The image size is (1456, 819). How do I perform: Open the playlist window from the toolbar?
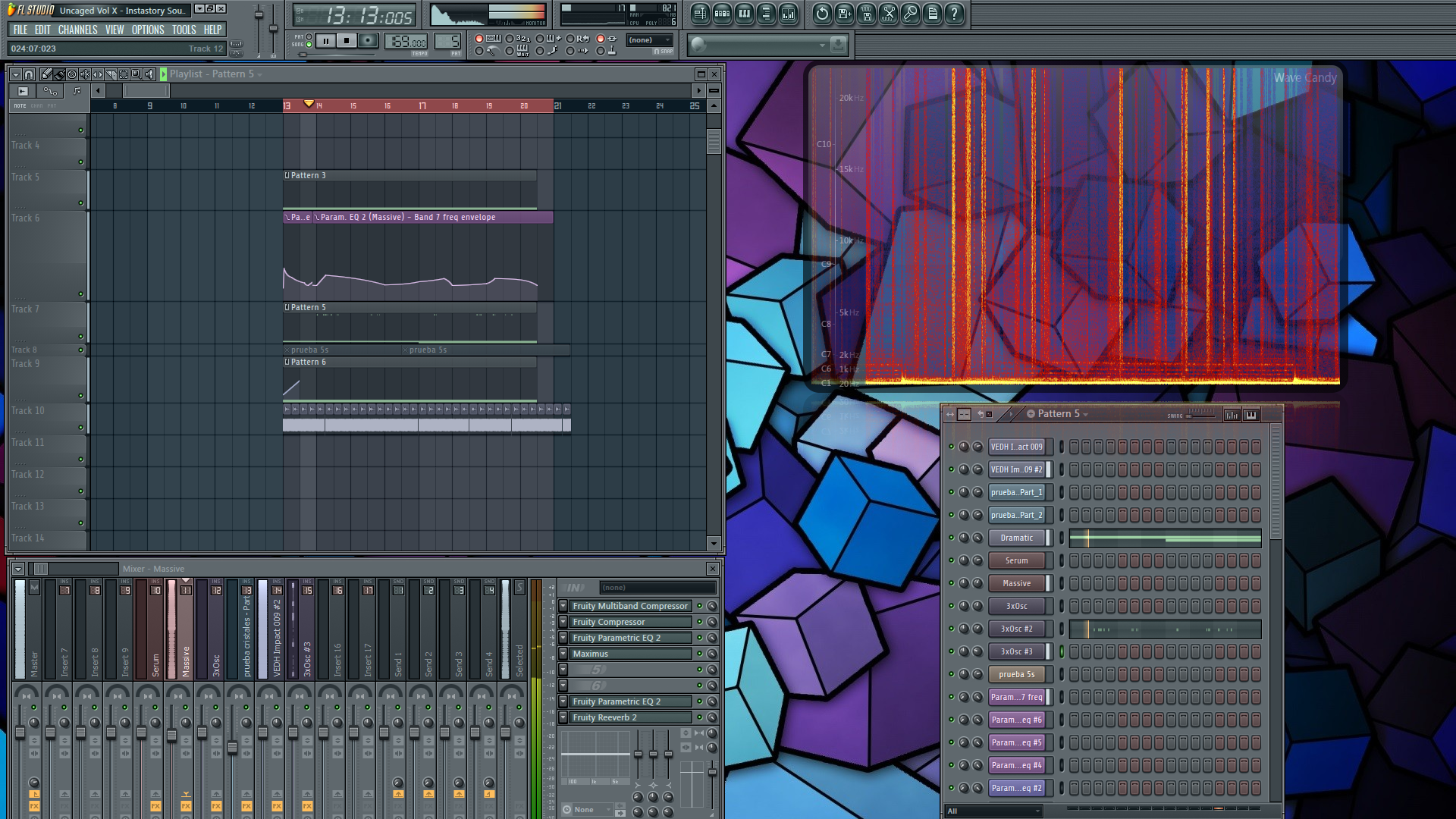[x=700, y=13]
